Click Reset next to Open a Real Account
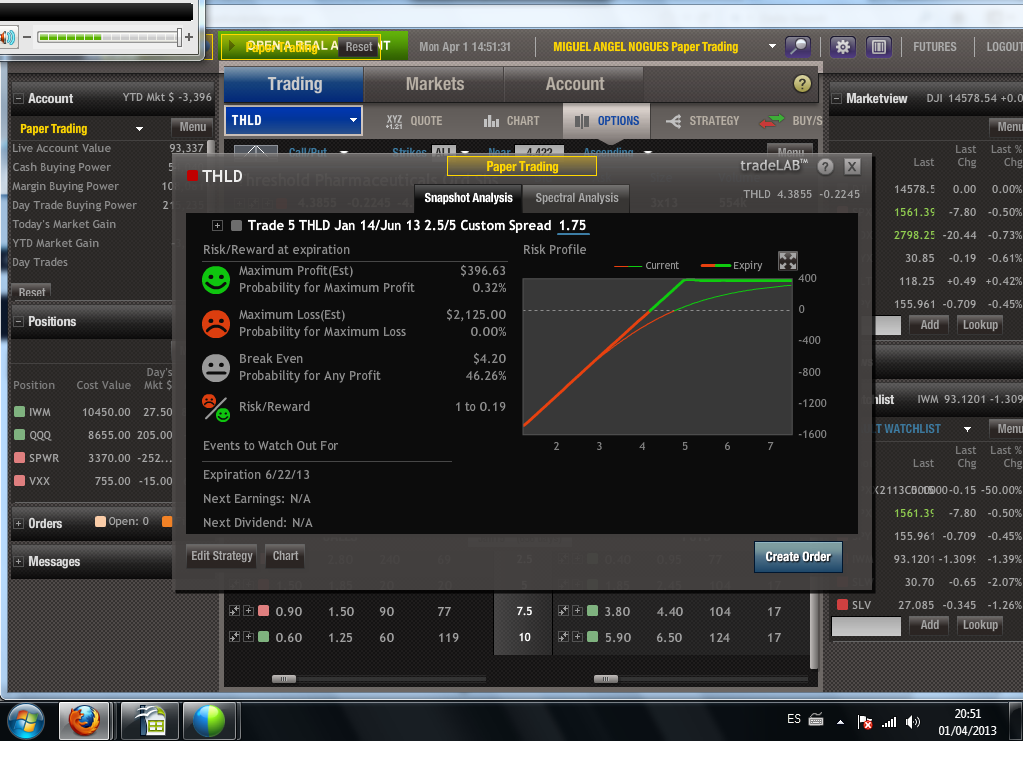 click(x=359, y=46)
